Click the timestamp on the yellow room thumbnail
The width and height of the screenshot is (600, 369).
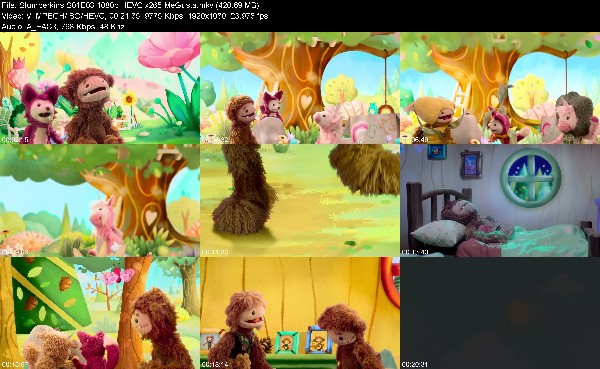point(214,365)
